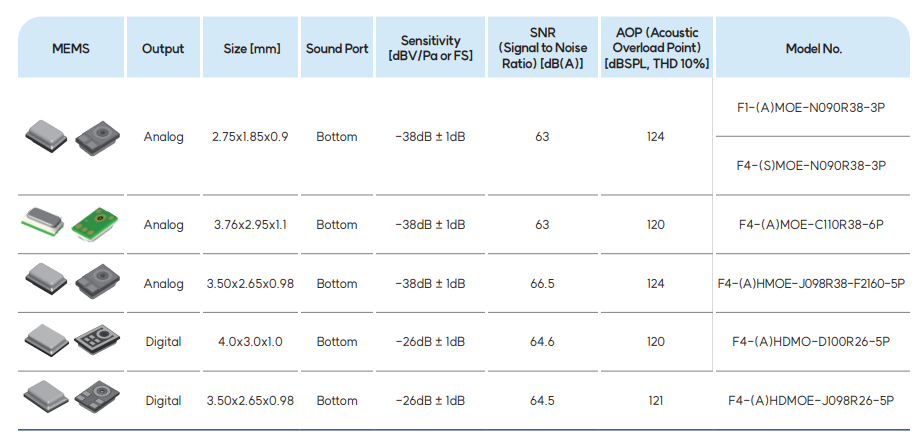The width and height of the screenshot is (924, 447).
Task: Select the Output column header
Action: click(x=163, y=48)
